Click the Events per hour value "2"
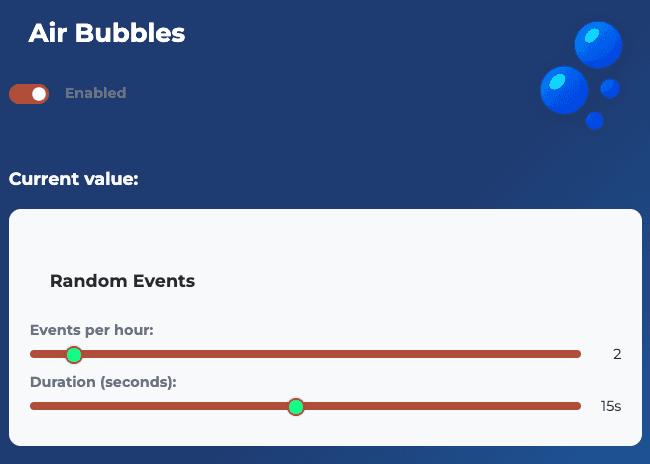 coord(617,354)
